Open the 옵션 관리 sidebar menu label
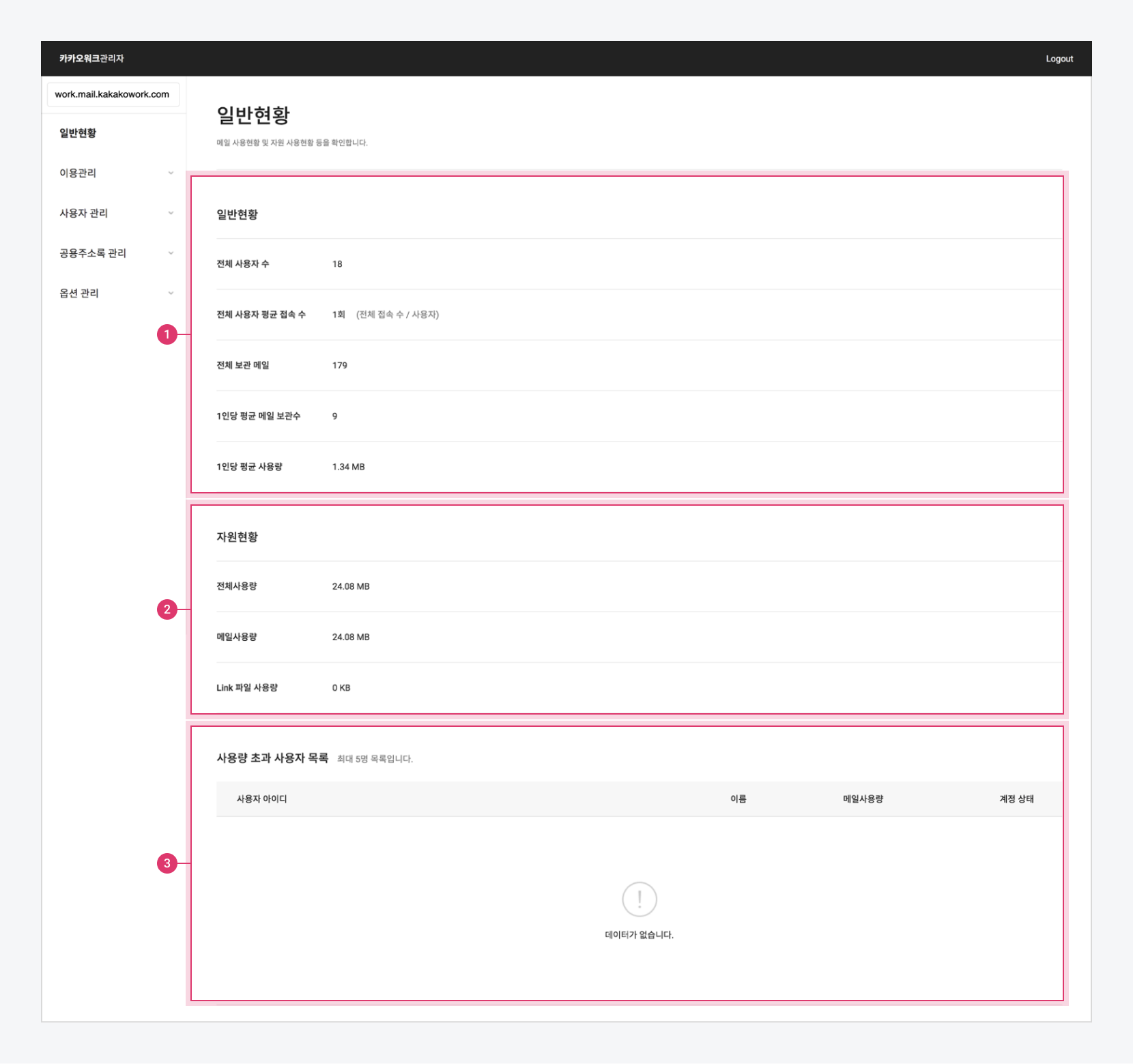Screen dimensions: 1133x1064 (79, 293)
